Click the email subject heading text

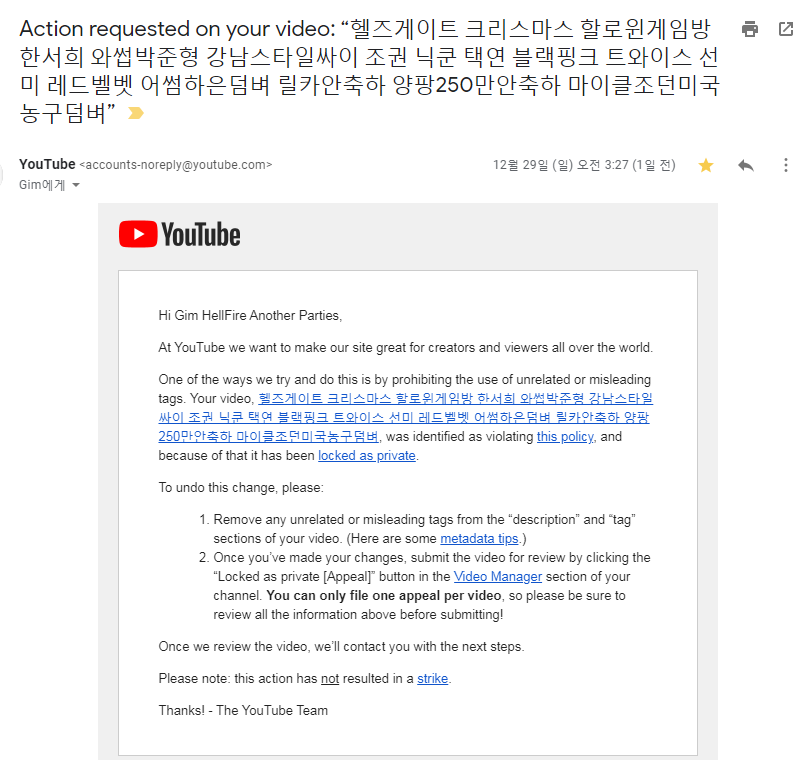pyautogui.click(x=369, y=71)
